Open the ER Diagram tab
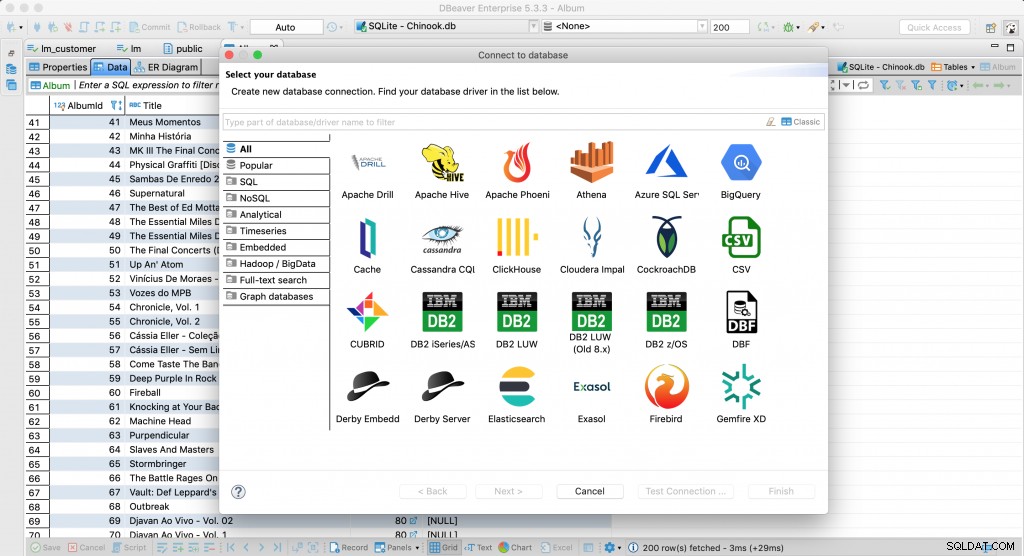1024x556 pixels. tap(166, 67)
